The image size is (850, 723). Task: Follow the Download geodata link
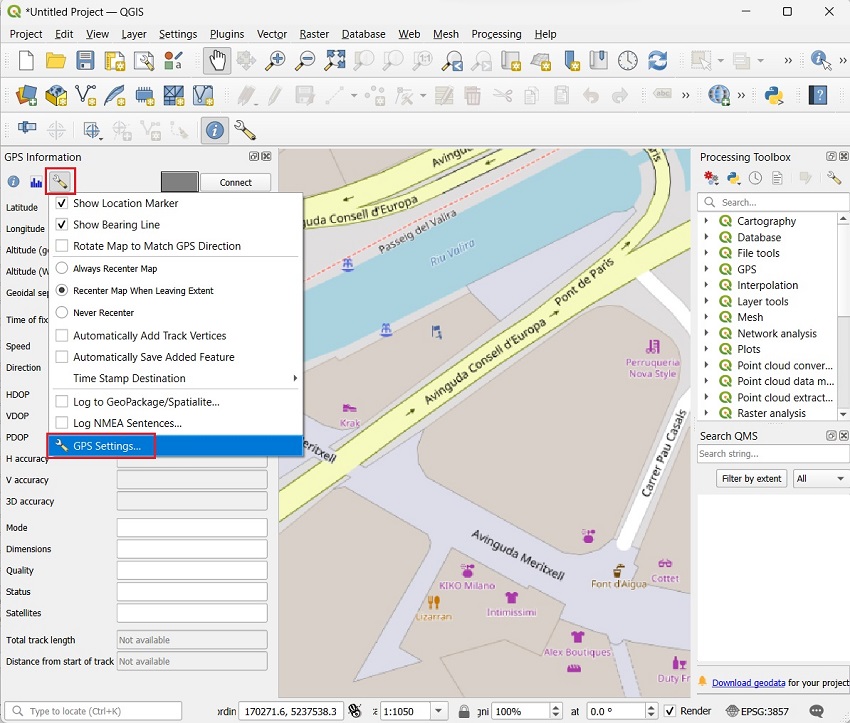coord(748,683)
